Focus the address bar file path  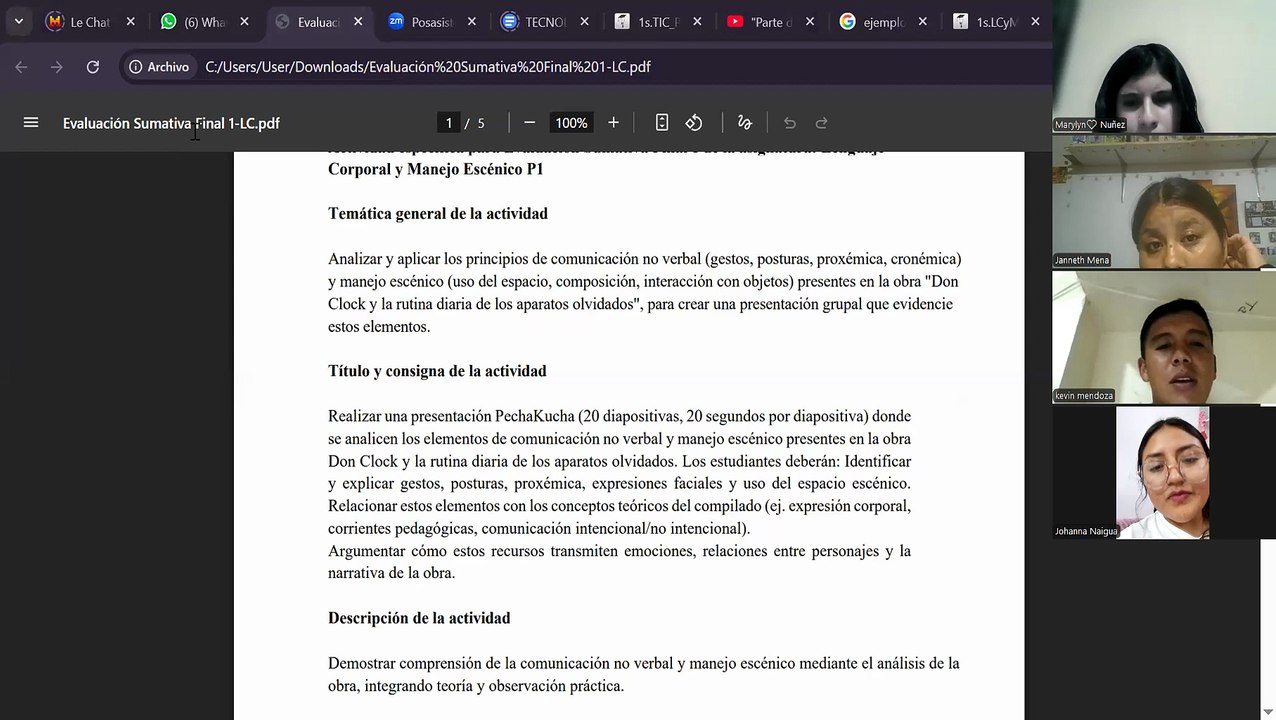point(428,67)
